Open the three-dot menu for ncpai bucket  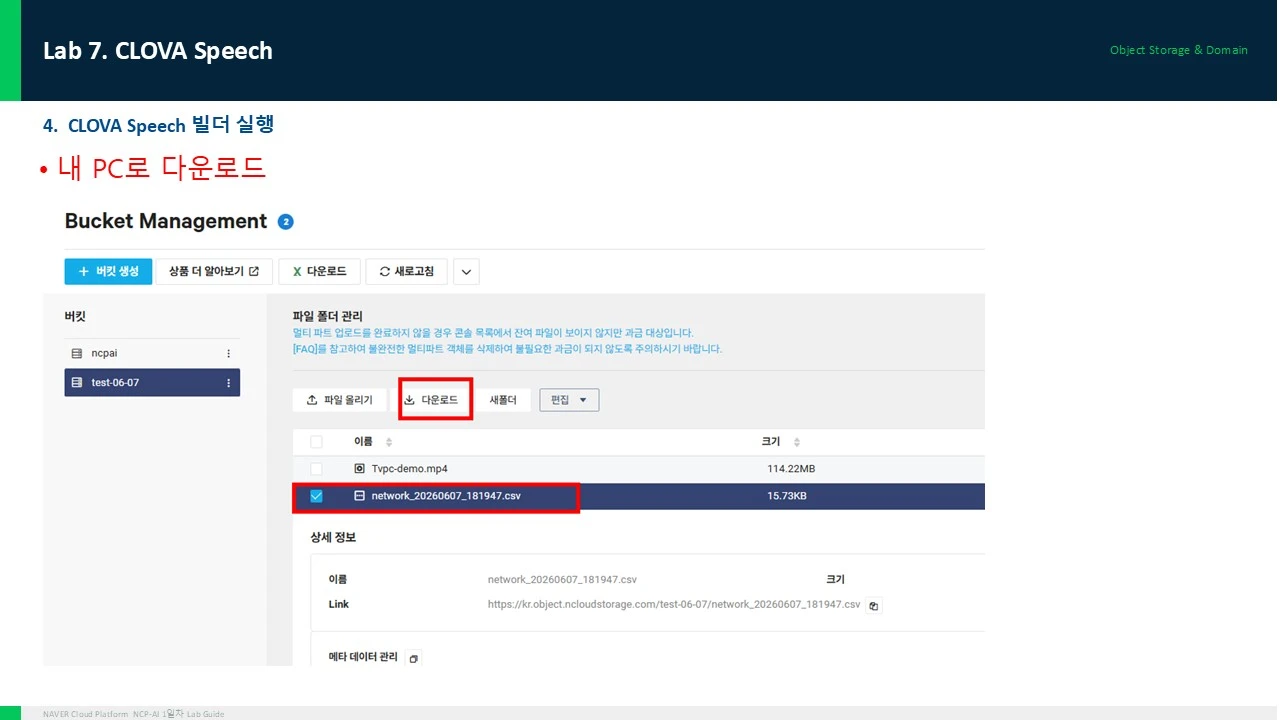[x=228, y=354]
